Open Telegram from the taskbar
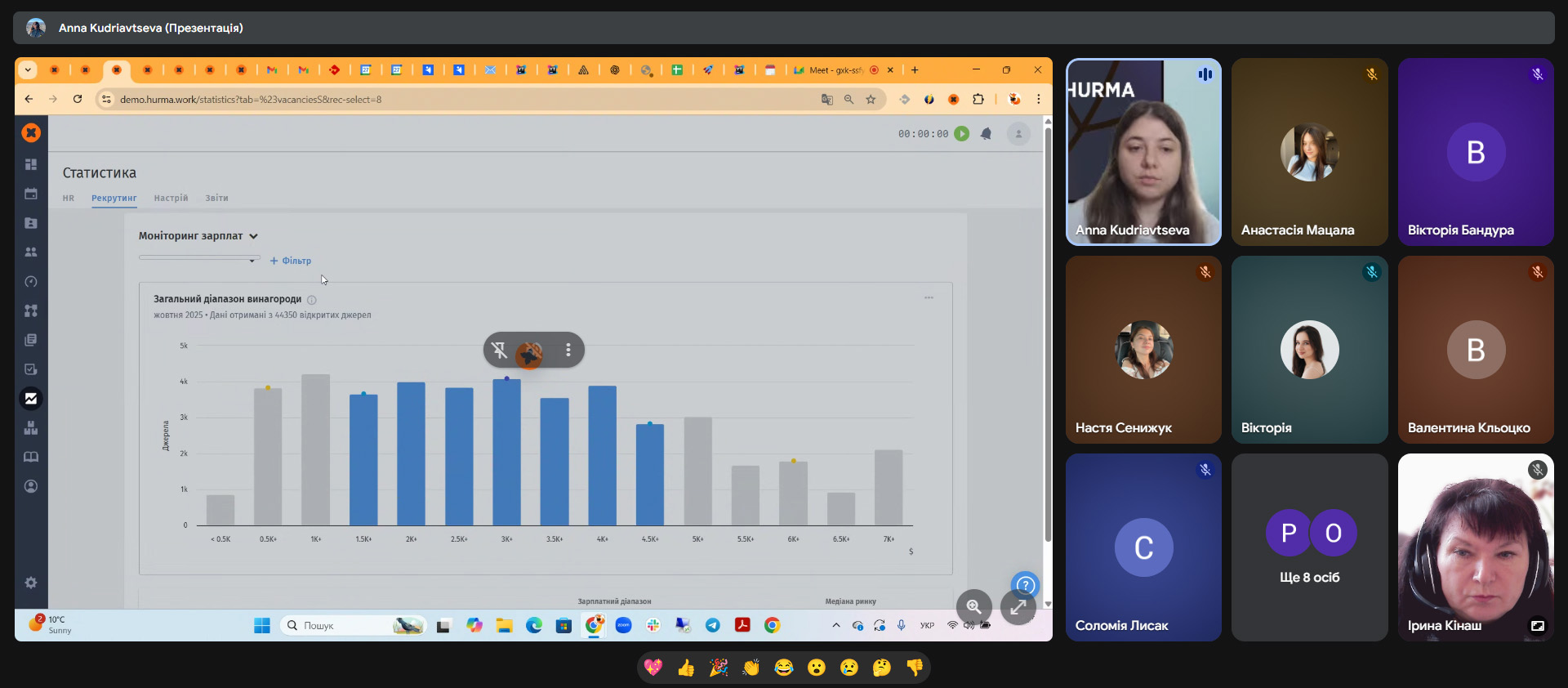The image size is (1568, 688). (x=712, y=625)
